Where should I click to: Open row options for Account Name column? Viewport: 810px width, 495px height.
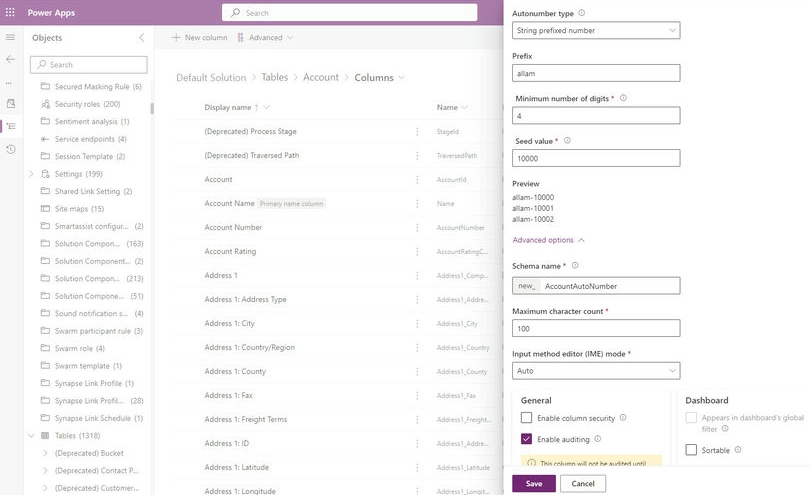point(417,204)
